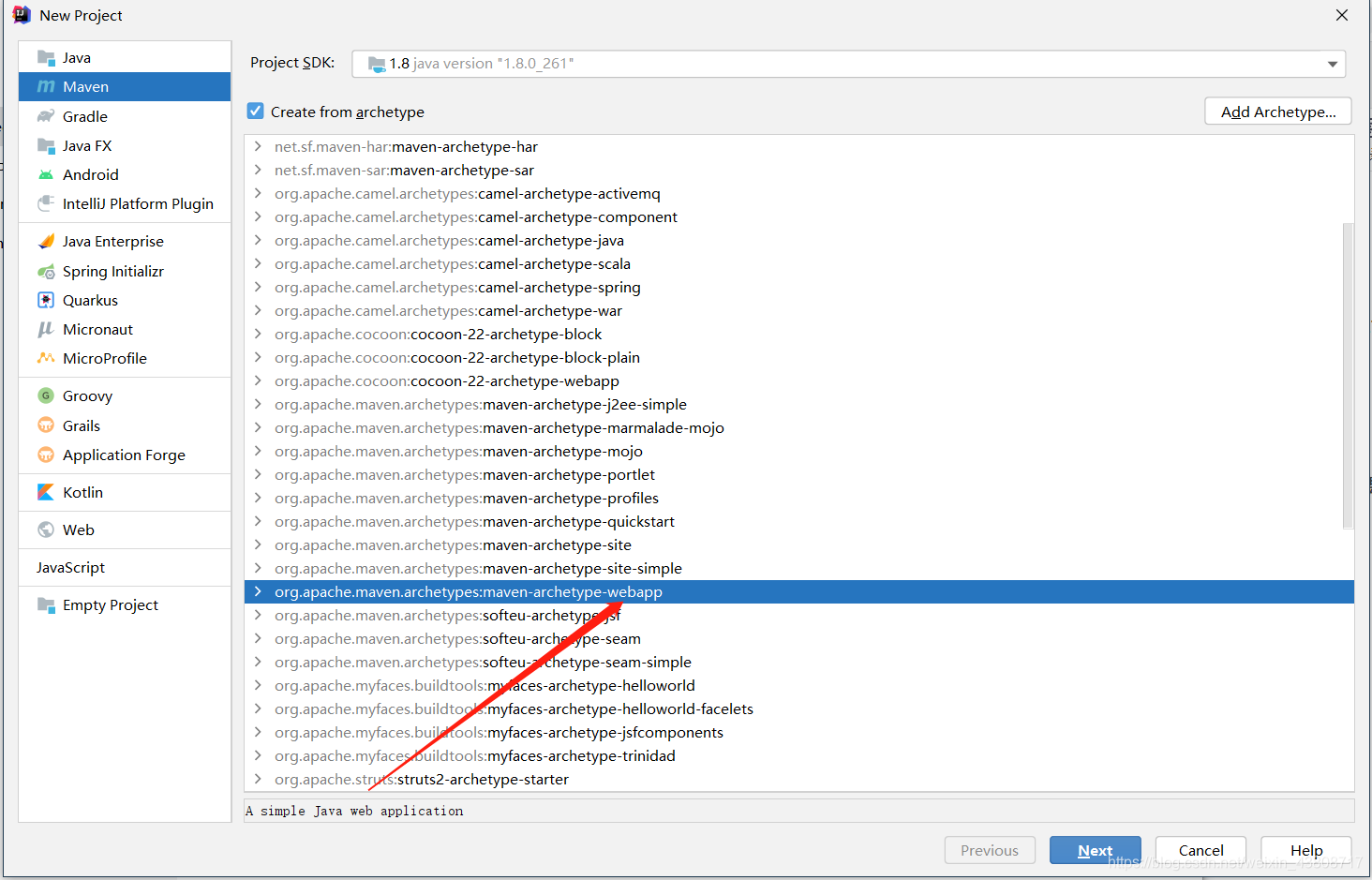Click the Gradle elephant icon
The image size is (1372, 880).
pyautogui.click(x=46, y=116)
